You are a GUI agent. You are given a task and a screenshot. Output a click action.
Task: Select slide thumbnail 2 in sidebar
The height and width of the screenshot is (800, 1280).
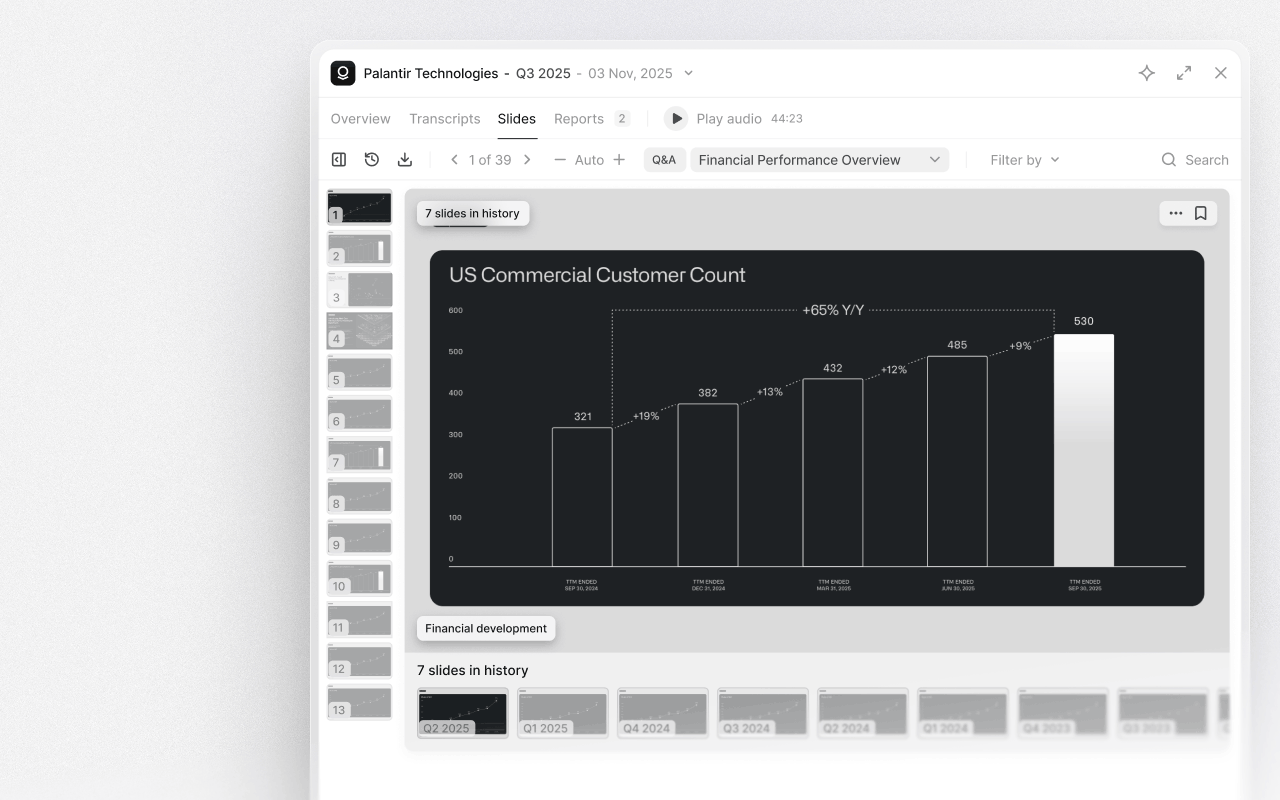click(360, 249)
